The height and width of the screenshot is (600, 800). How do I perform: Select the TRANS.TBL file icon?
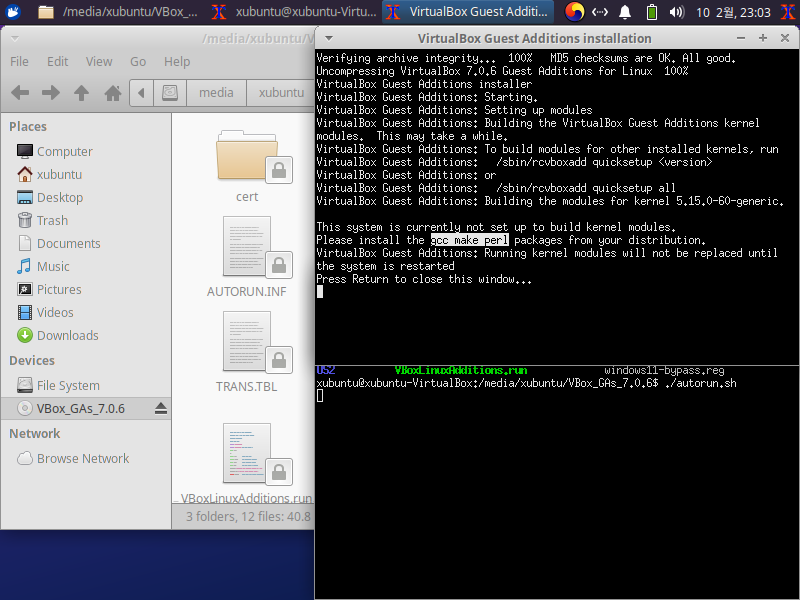pos(247,342)
